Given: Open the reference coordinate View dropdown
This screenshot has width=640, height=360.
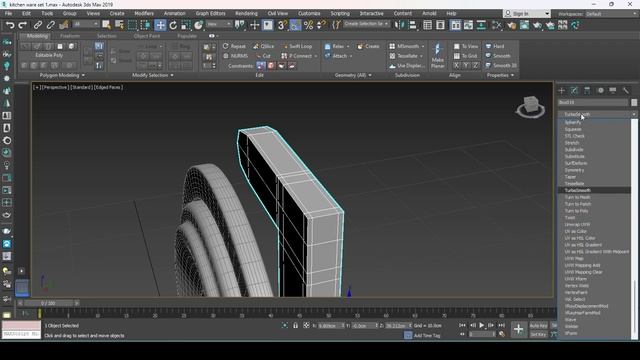Looking at the screenshot, I should click(218, 24).
